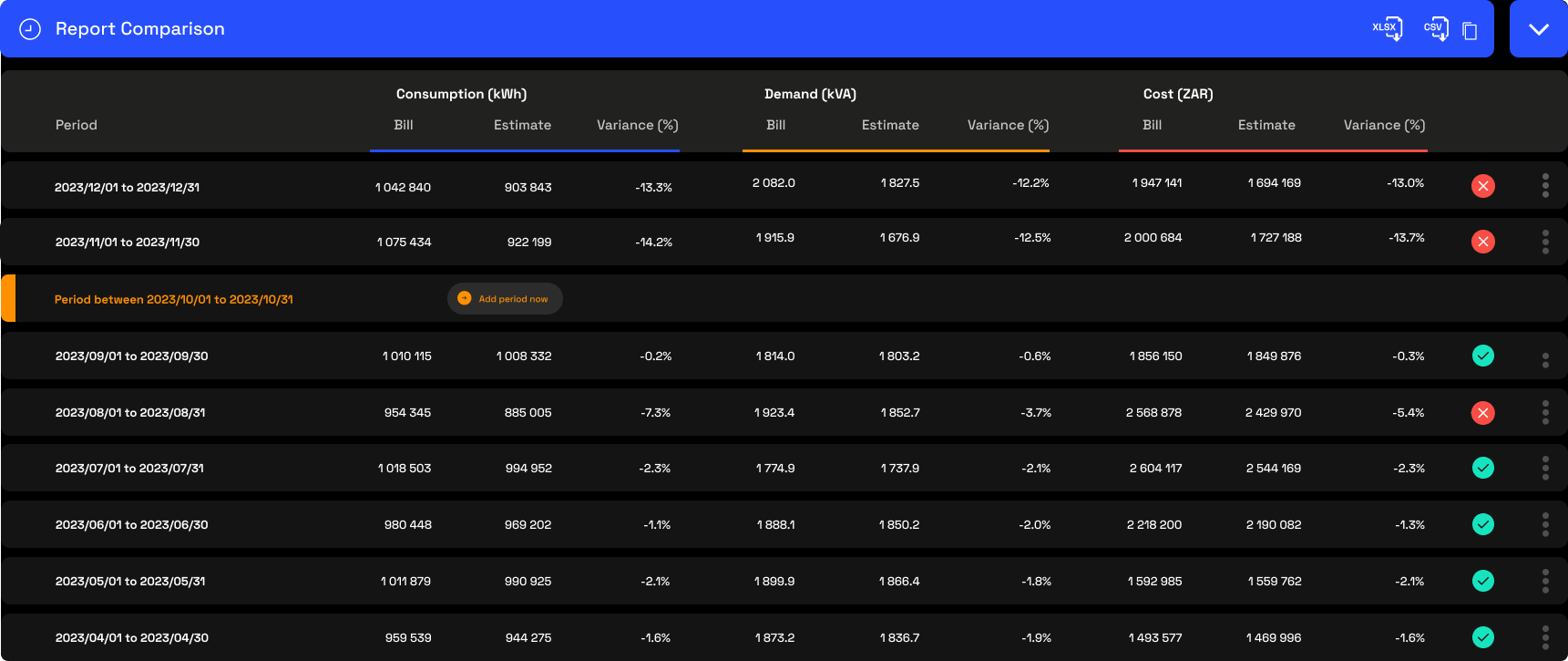Click consumption bill value 980 448

408,524
